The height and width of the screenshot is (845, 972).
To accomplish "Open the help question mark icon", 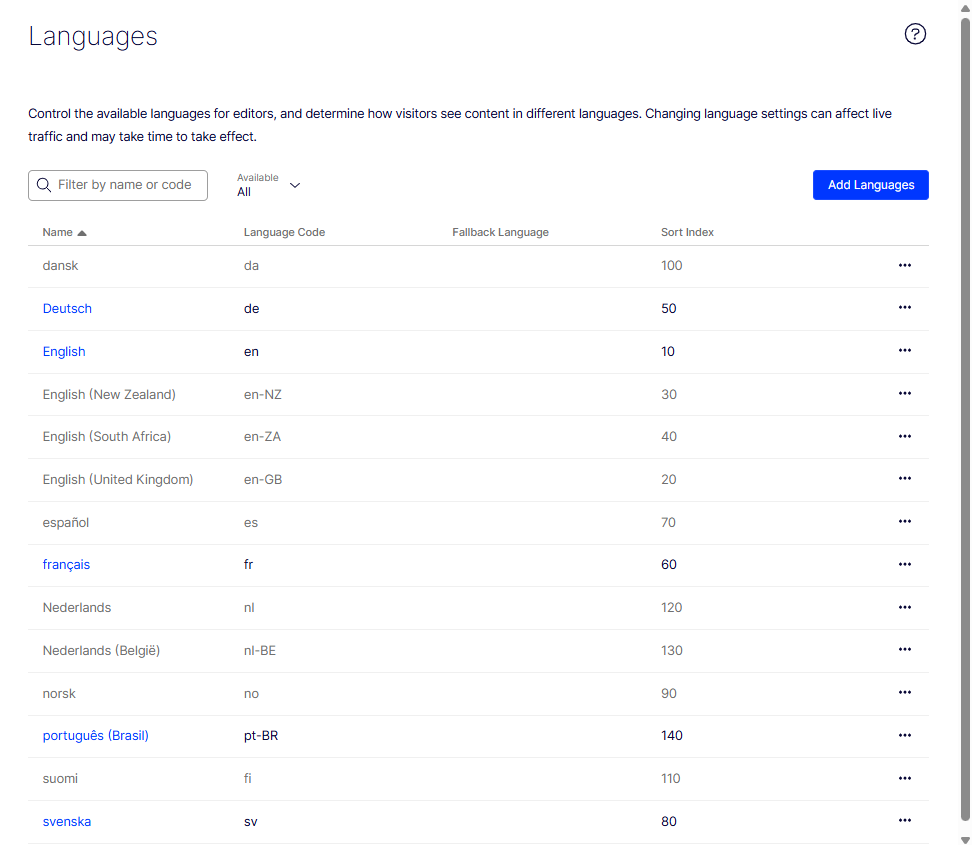I will click(914, 34).
